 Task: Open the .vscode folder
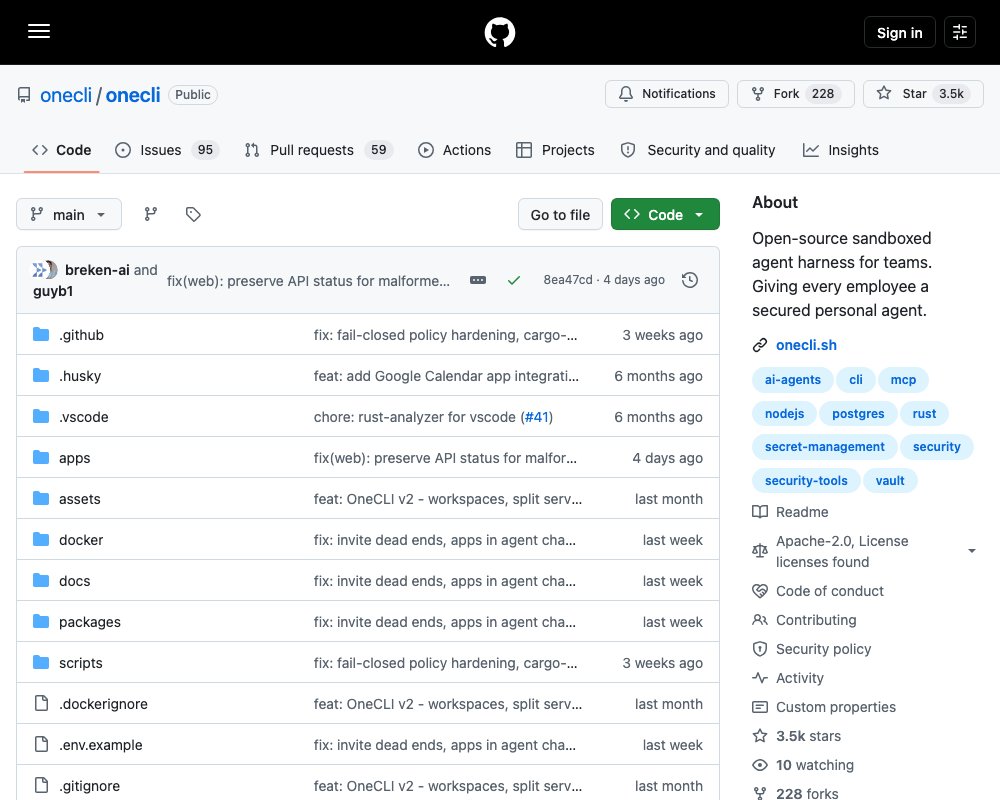(84, 417)
